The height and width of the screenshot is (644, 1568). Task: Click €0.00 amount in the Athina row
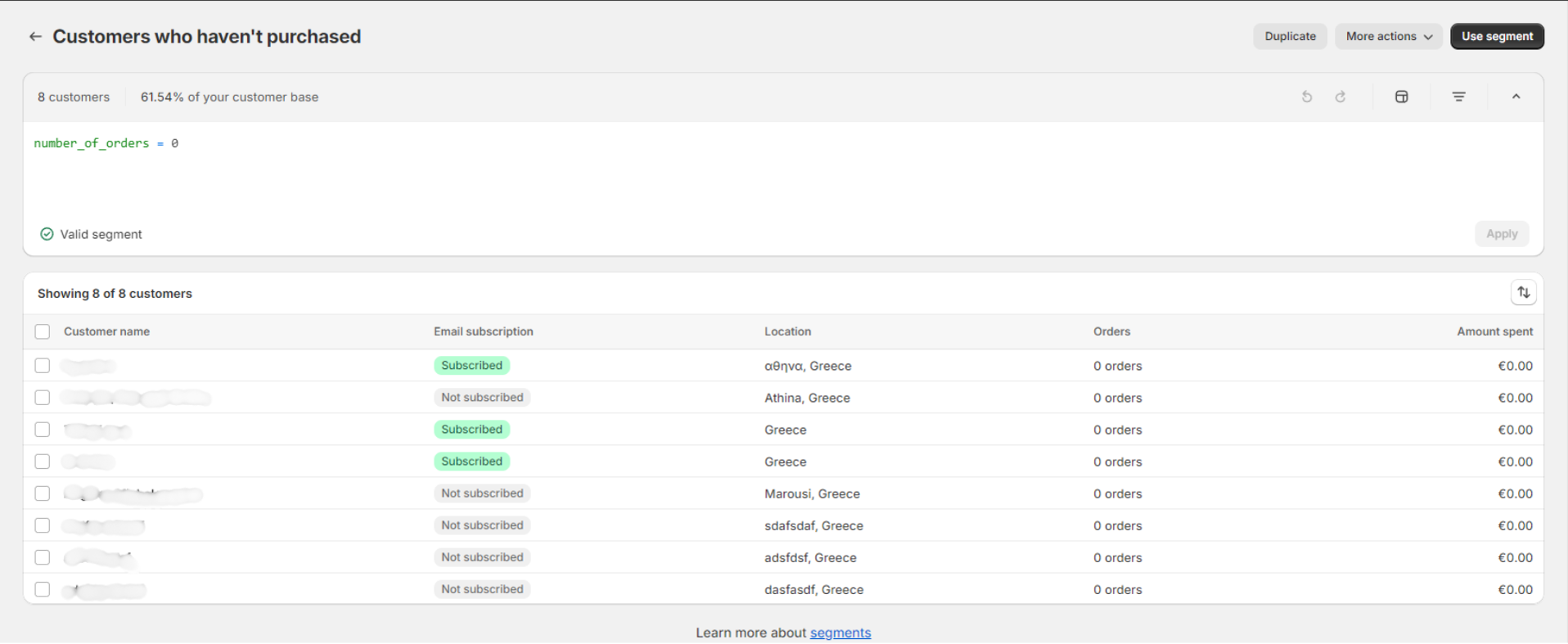pyautogui.click(x=1515, y=398)
